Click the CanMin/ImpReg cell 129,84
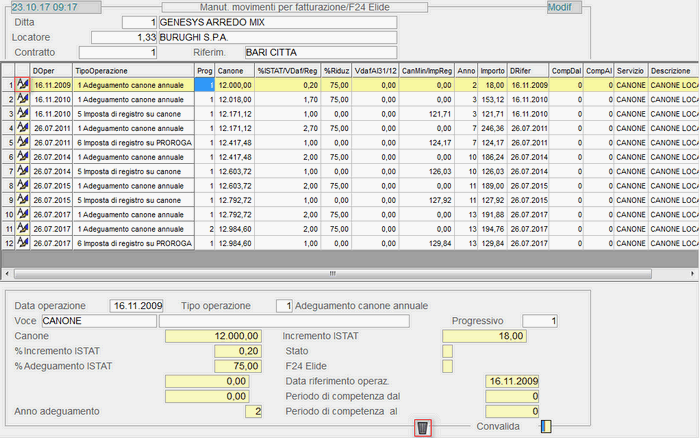Image resolution: width=700 pixels, height=438 pixels. [x=427, y=243]
